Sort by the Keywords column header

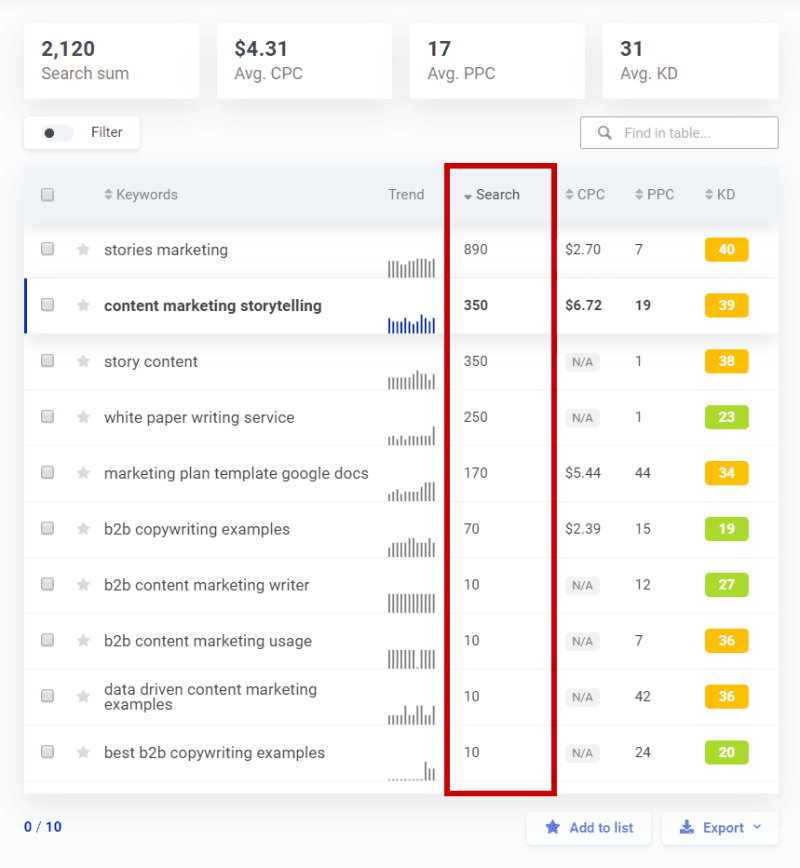pos(141,195)
